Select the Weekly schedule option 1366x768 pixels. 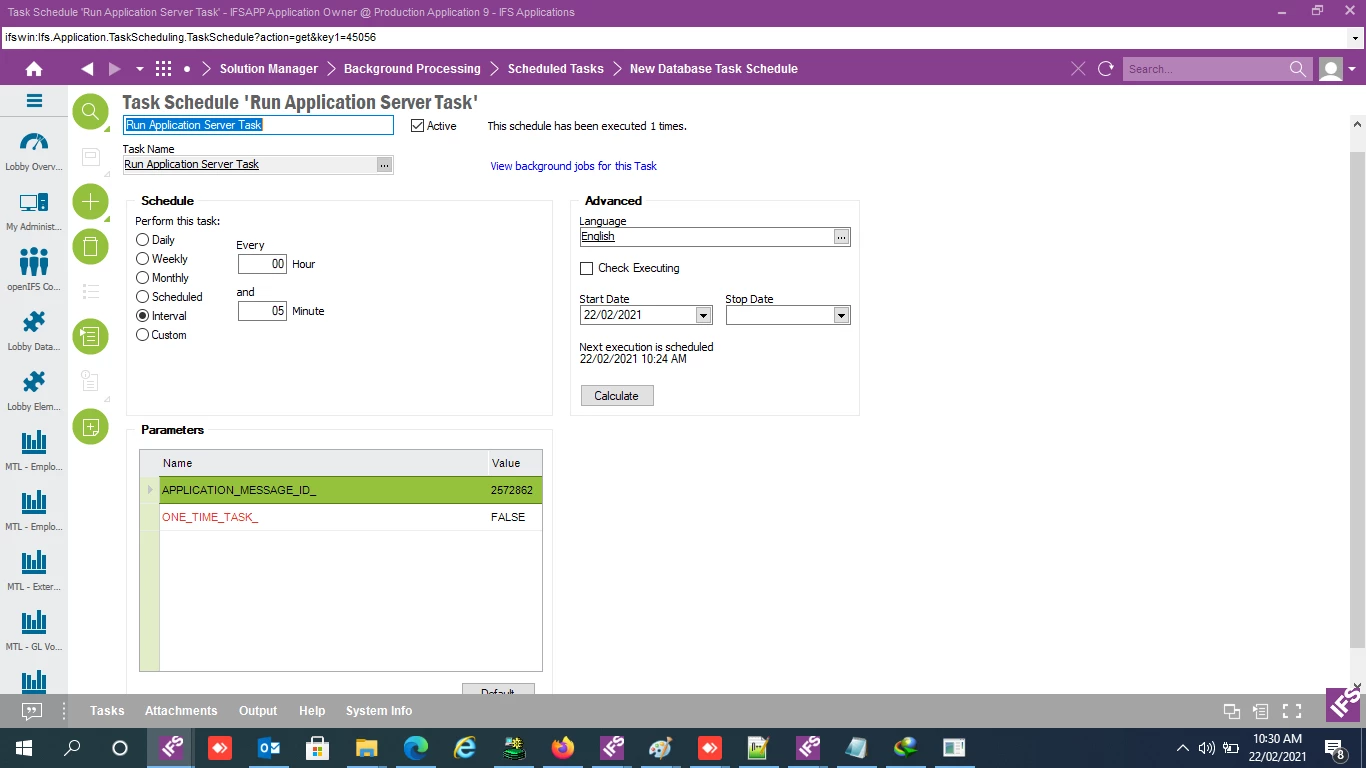point(142,259)
